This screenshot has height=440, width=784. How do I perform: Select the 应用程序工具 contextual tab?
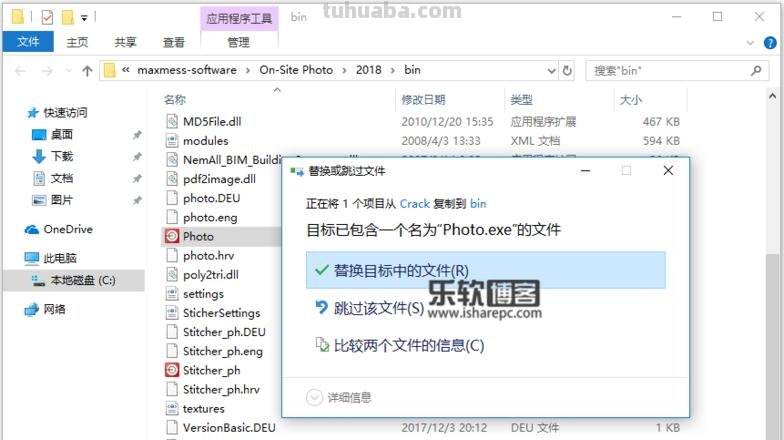point(239,18)
